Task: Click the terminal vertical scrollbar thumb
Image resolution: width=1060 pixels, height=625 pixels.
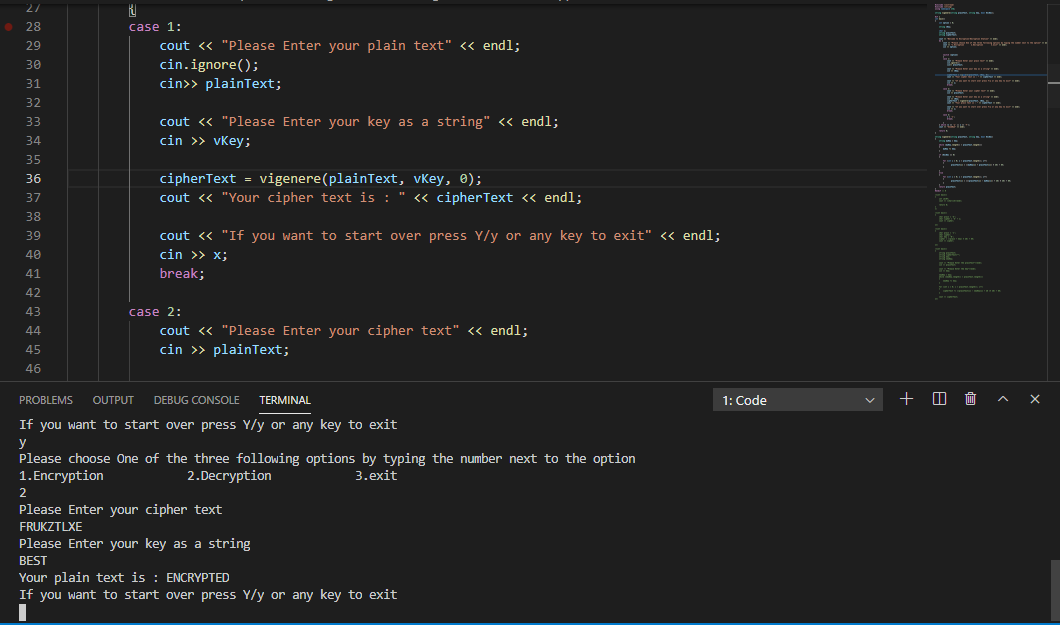Action: [1055, 590]
